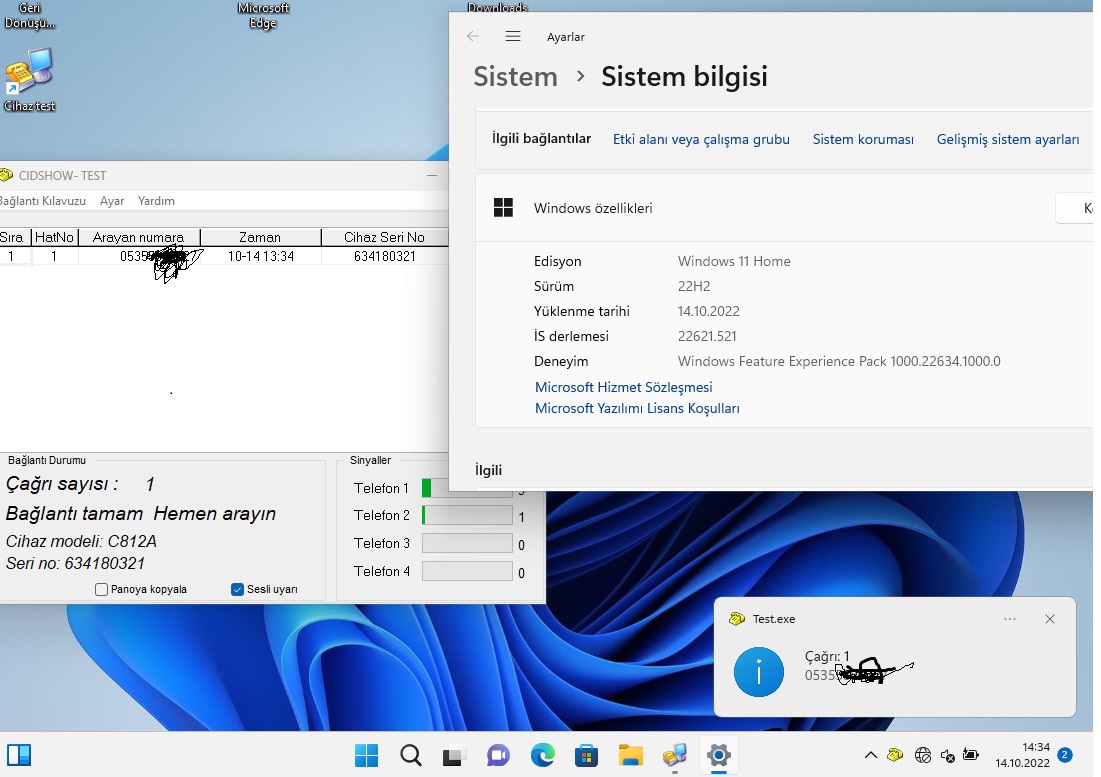Image resolution: width=1101 pixels, height=777 pixels.
Task: Open Microsoft Edge from the taskbar
Action: pos(542,755)
